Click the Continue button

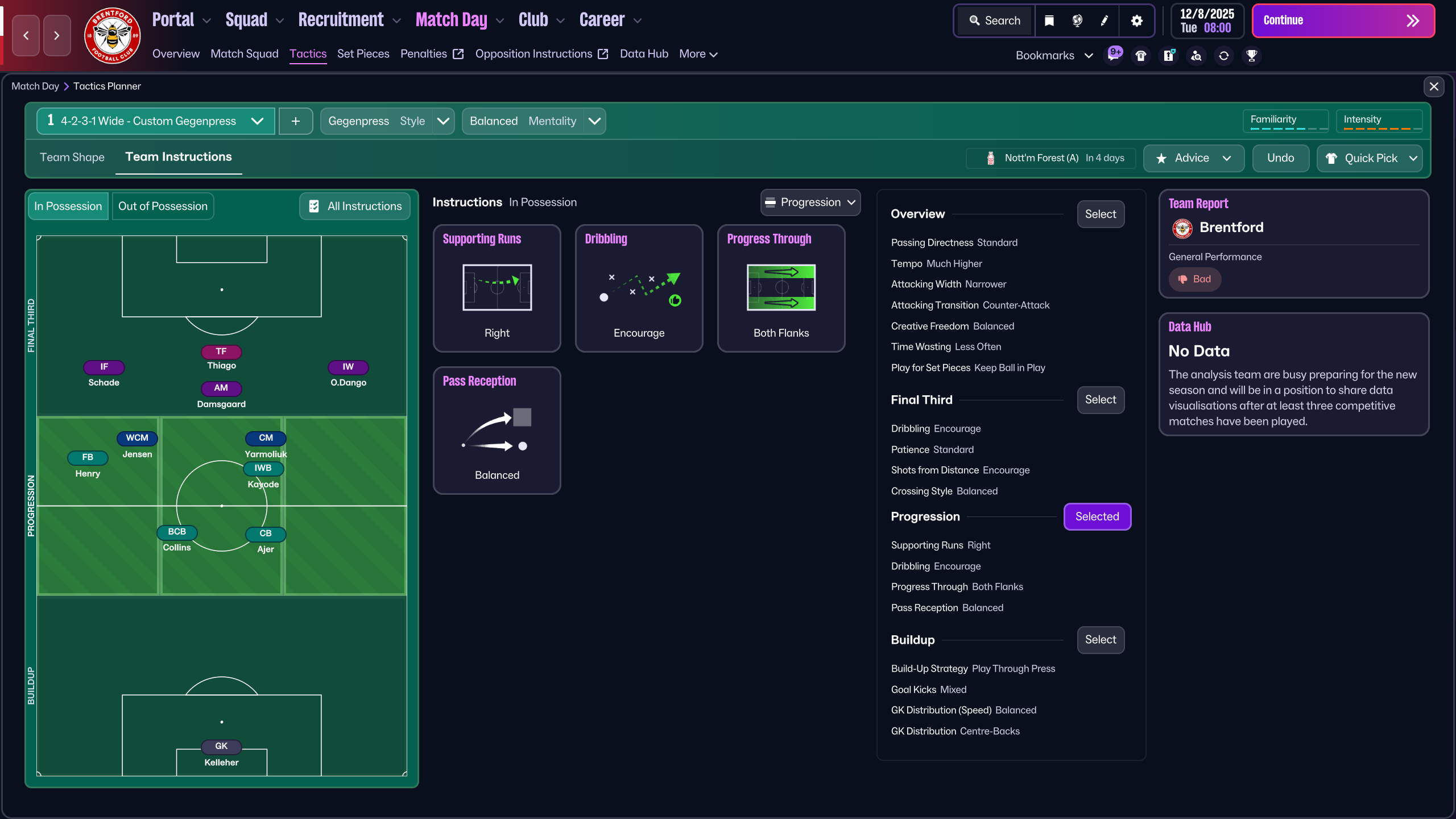[x=1343, y=21]
